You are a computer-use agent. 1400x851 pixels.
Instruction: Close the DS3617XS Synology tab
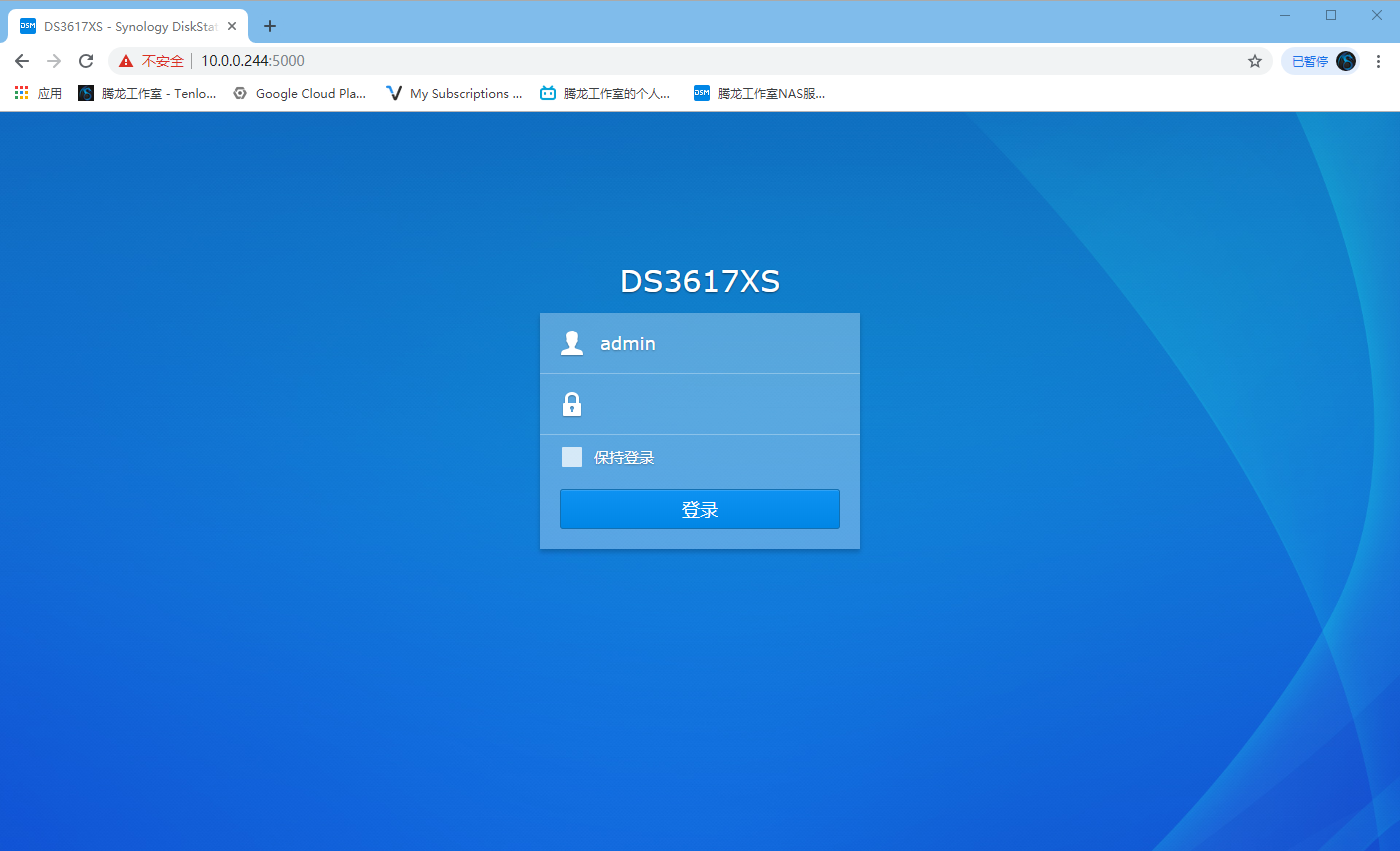pos(232,26)
